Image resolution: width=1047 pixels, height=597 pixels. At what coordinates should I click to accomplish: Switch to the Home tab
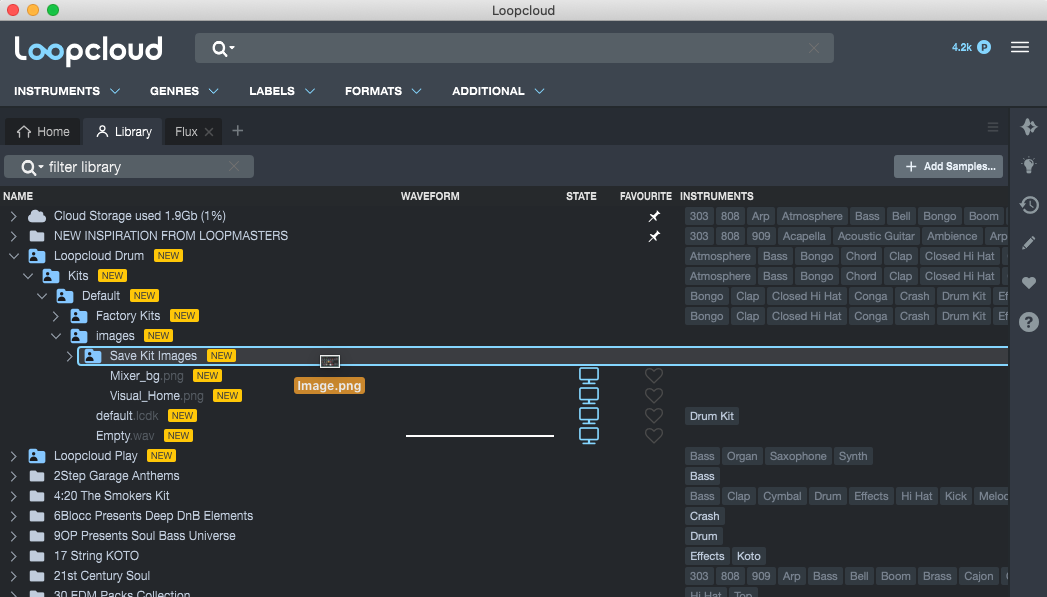tap(43, 132)
